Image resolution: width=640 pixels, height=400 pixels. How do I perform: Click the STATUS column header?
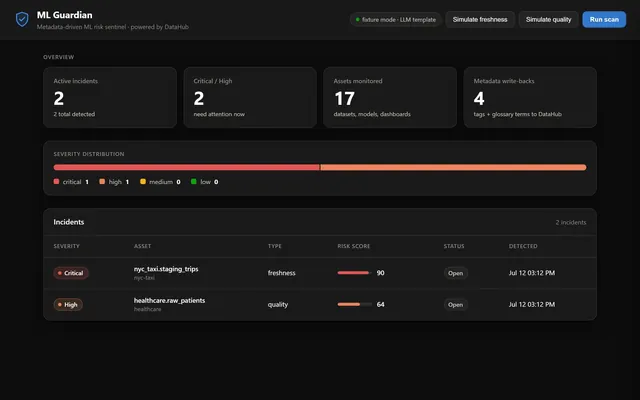click(x=454, y=246)
